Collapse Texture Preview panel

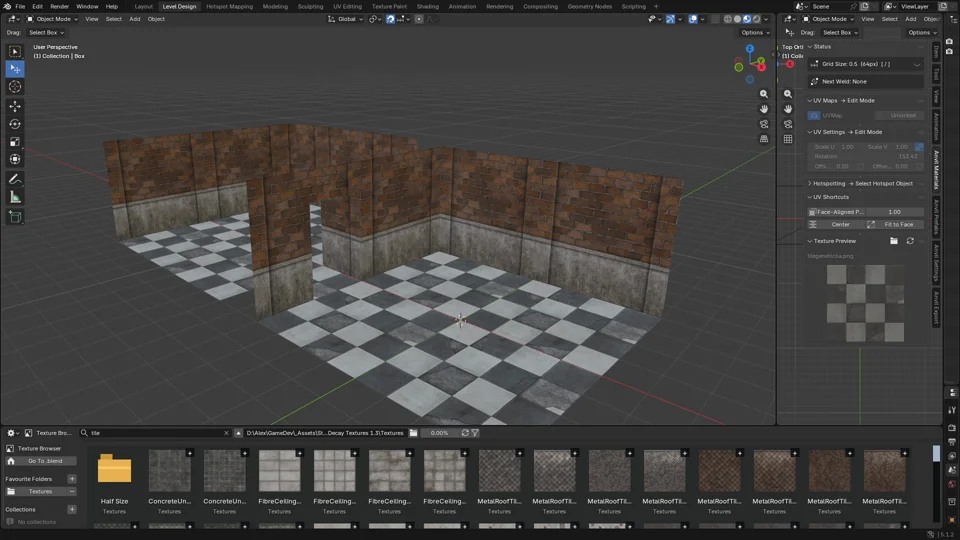coord(809,241)
